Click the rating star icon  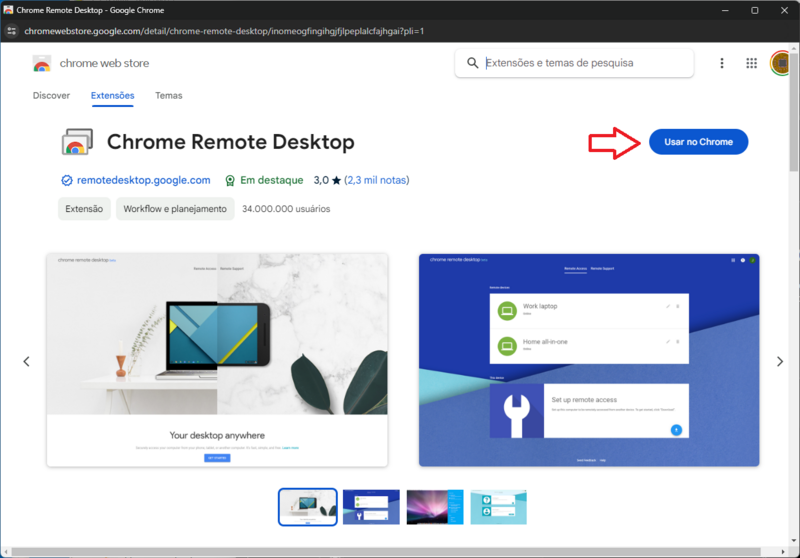[x=336, y=180]
